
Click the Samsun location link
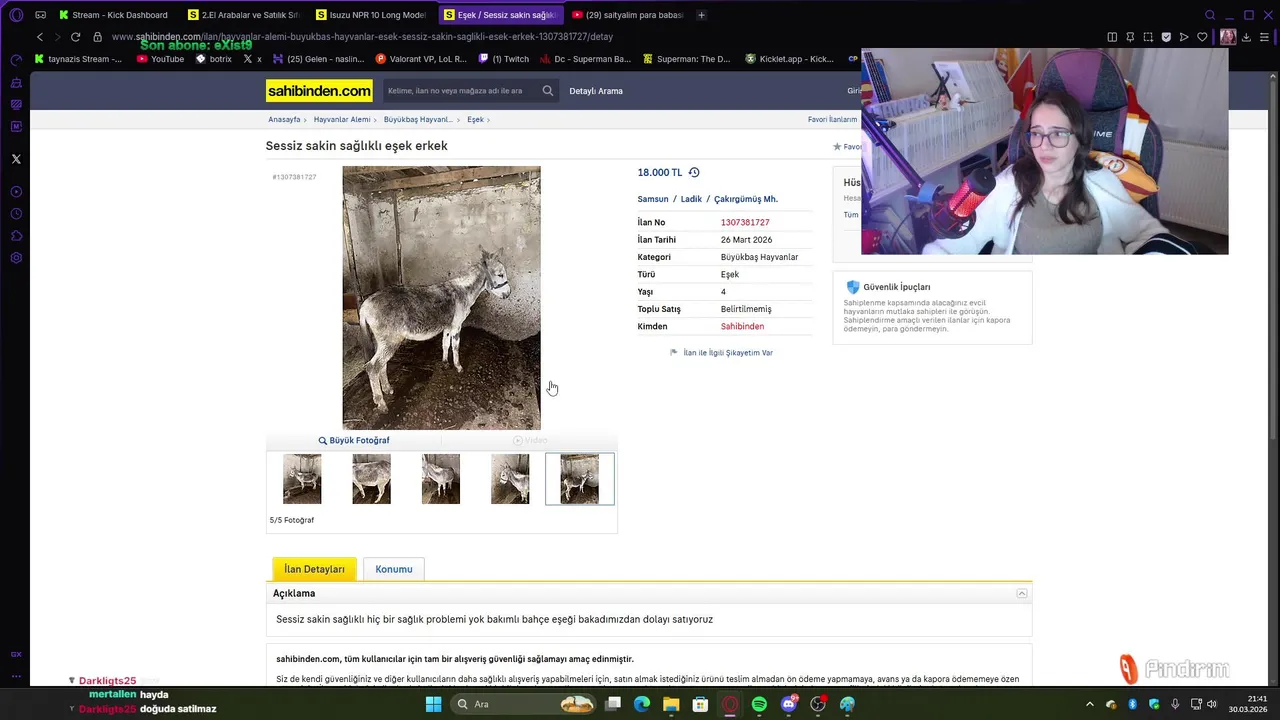pos(653,199)
